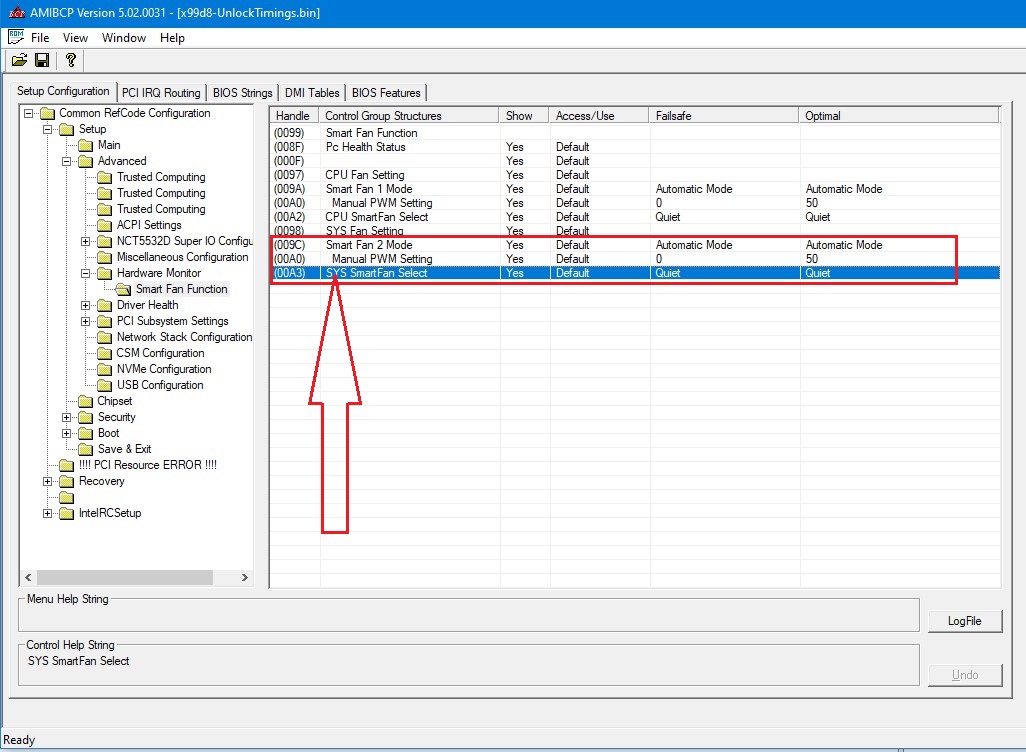Select the Network Stack Configuration folder
The image size is (1026, 752).
tap(184, 337)
